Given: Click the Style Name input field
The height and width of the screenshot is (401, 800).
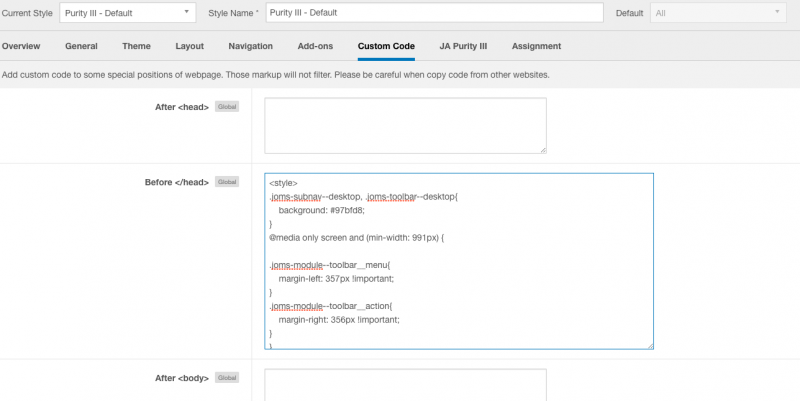Looking at the screenshot, I should [x=434, y=13].
